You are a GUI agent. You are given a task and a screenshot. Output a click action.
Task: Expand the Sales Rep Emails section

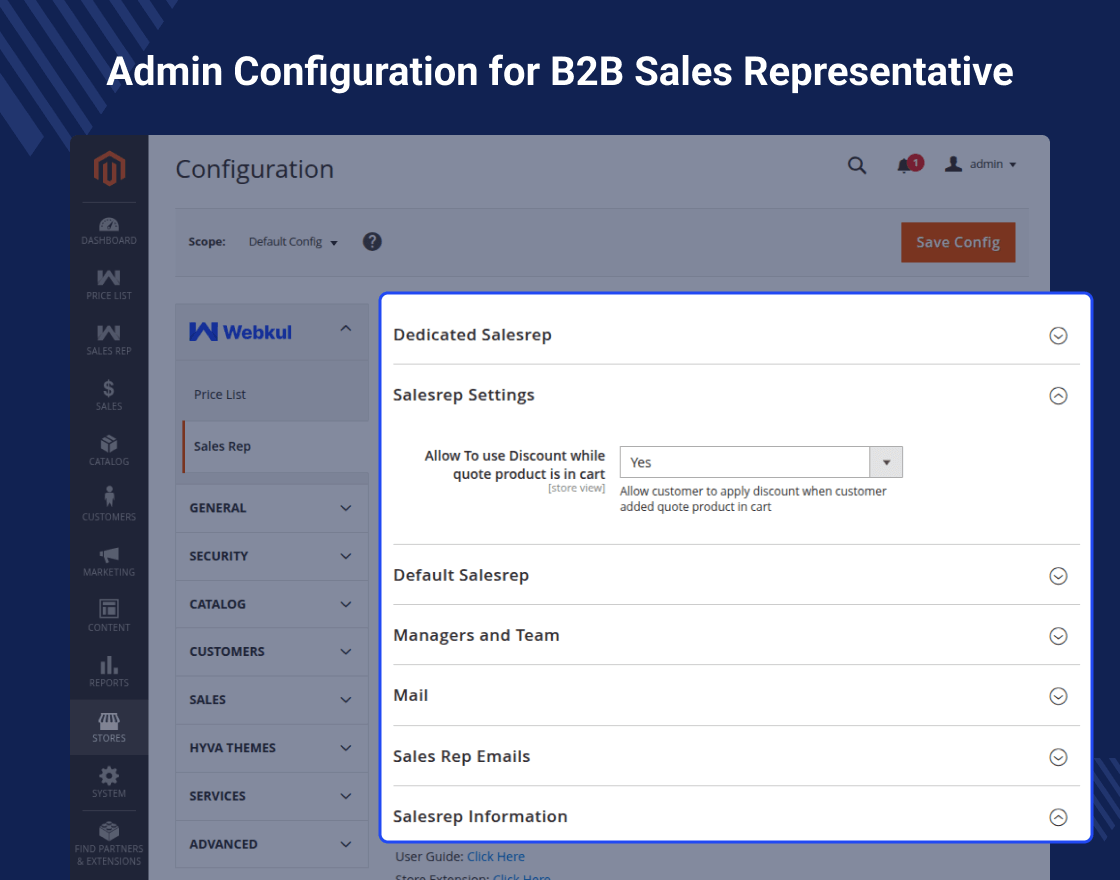1058,757
